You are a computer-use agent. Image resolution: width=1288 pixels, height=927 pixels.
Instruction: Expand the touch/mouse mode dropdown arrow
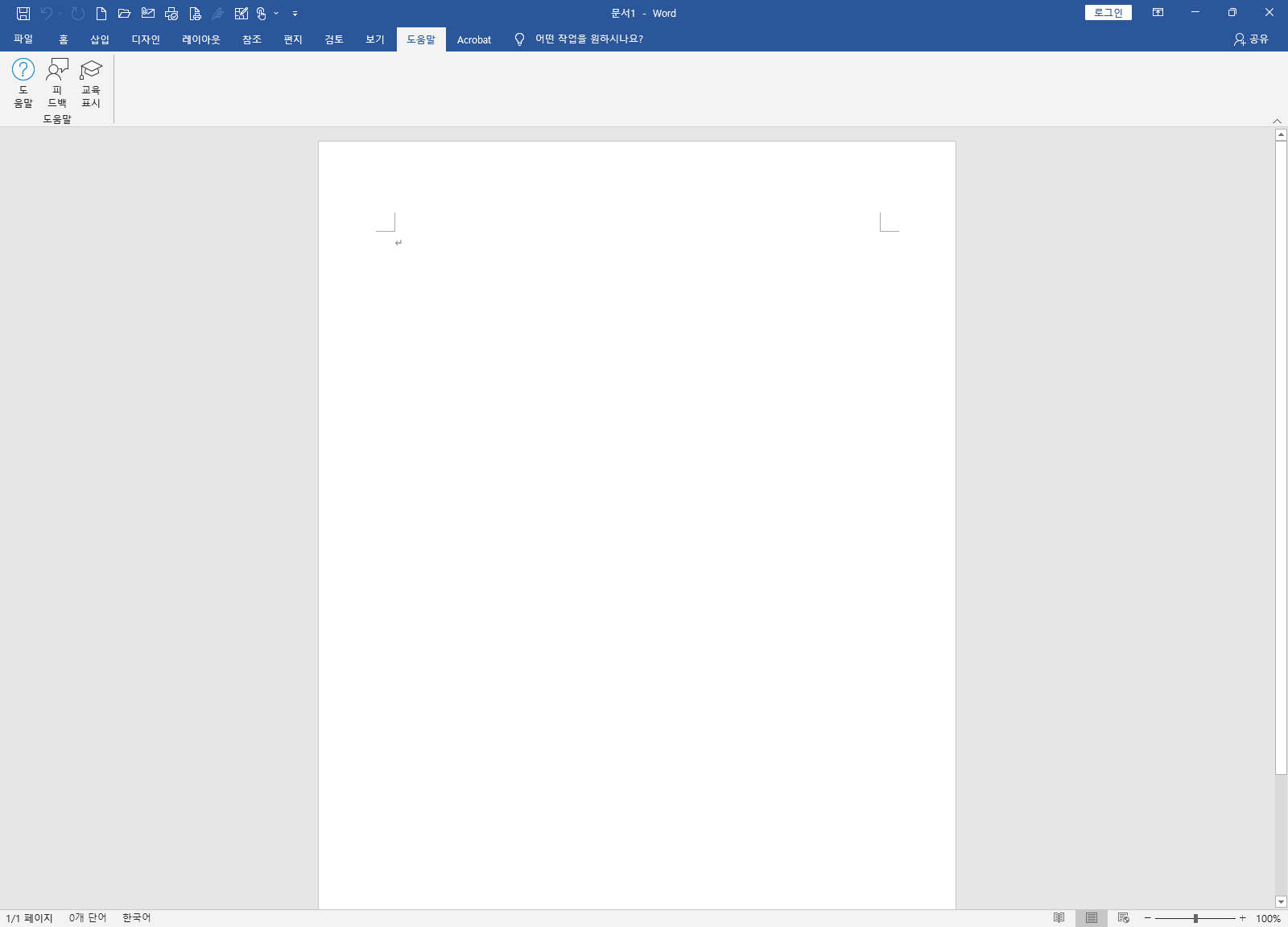tap(276, 13)
